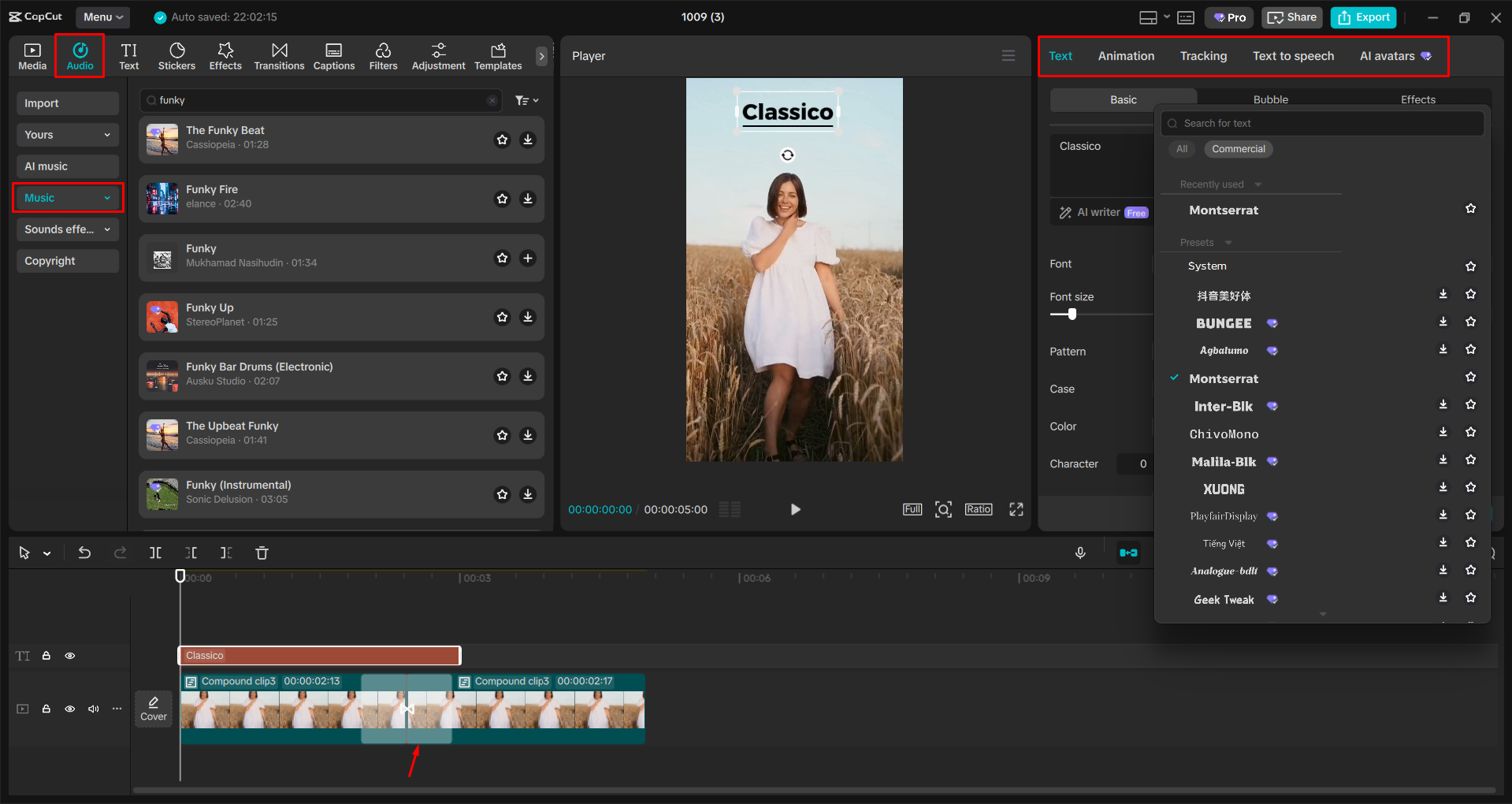1512x804 pixels.
Task: Select the split tool above the timeline
Action: 155,553
